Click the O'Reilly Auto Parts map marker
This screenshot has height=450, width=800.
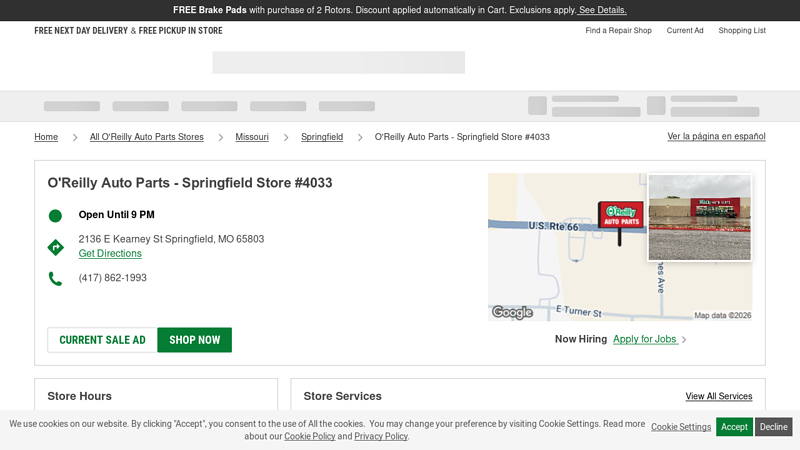point(621,213)
